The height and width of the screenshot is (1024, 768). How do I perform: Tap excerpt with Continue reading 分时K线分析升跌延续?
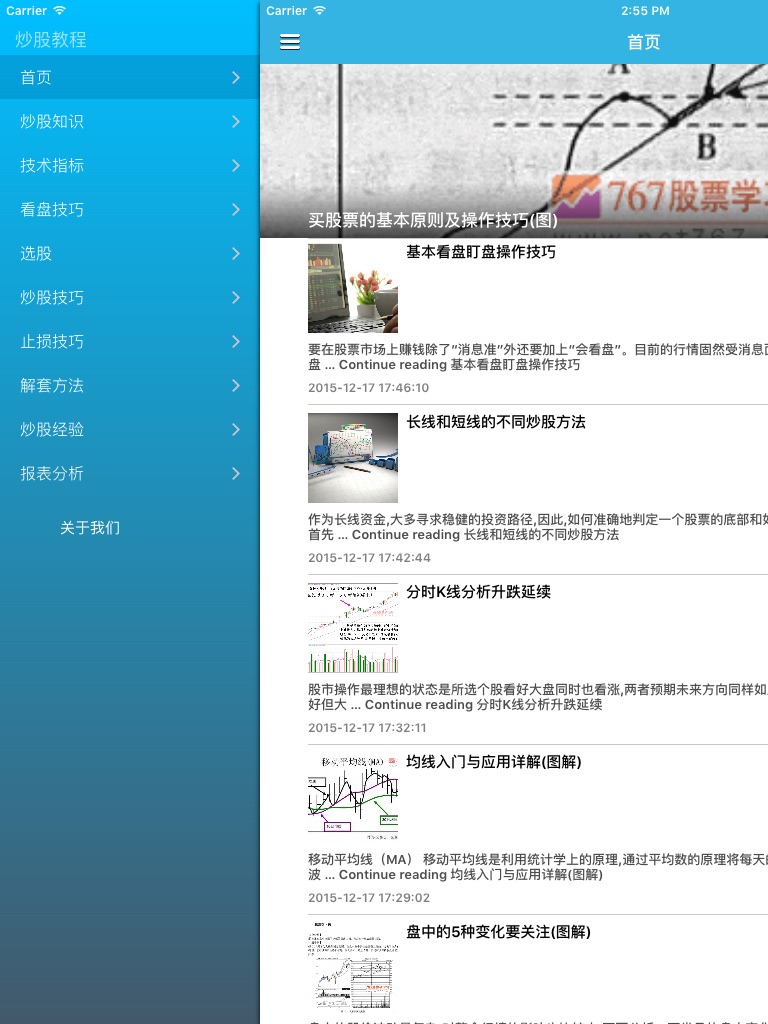tap(538, 697)
